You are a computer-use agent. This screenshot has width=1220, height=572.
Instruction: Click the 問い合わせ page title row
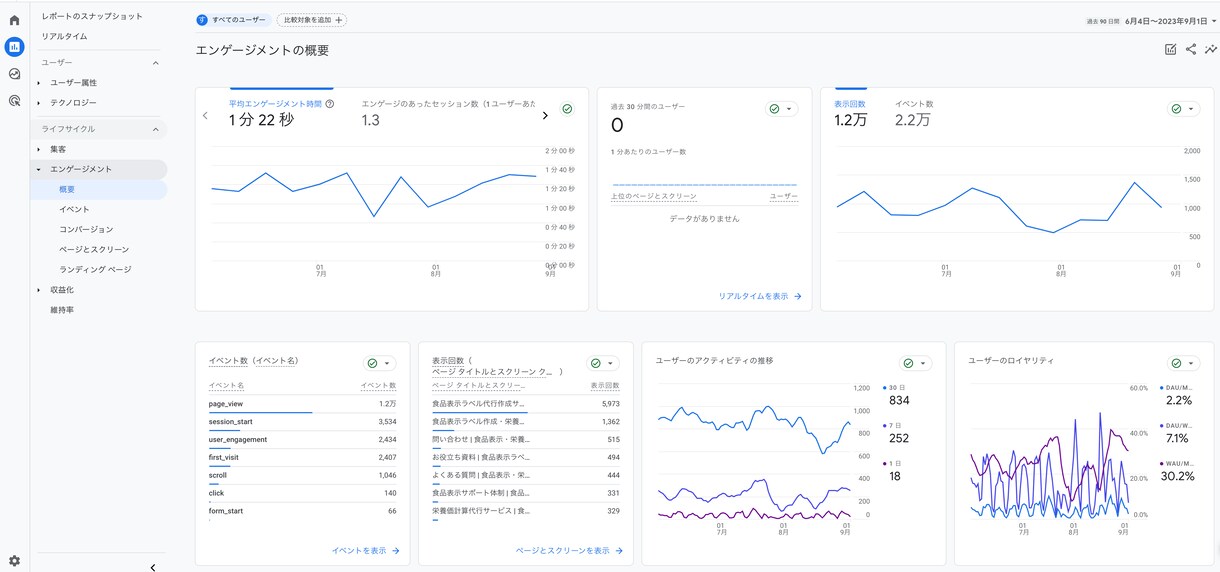click(x=526, y=440)
